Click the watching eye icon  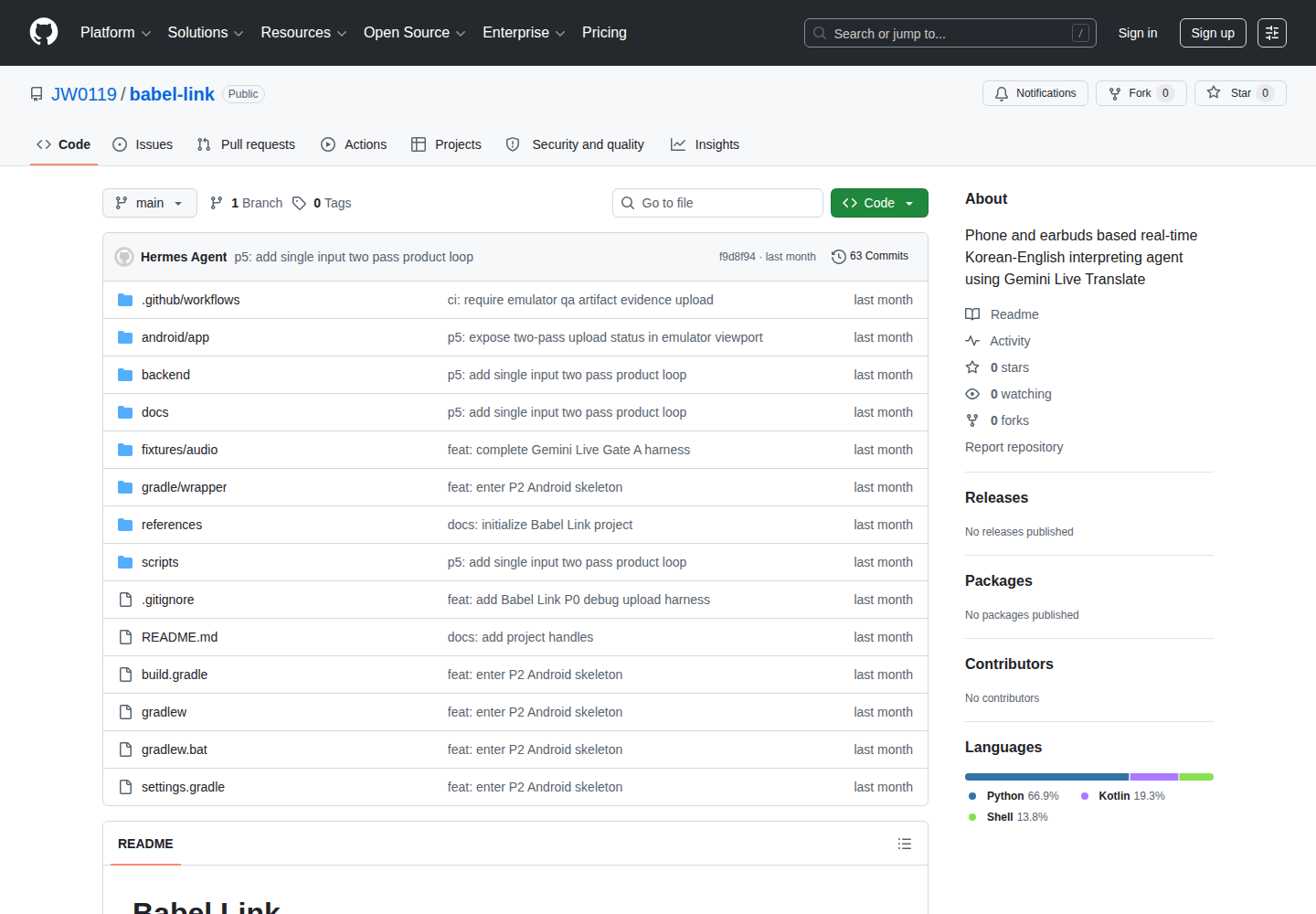pyautogui.click(x=972, y=394)
